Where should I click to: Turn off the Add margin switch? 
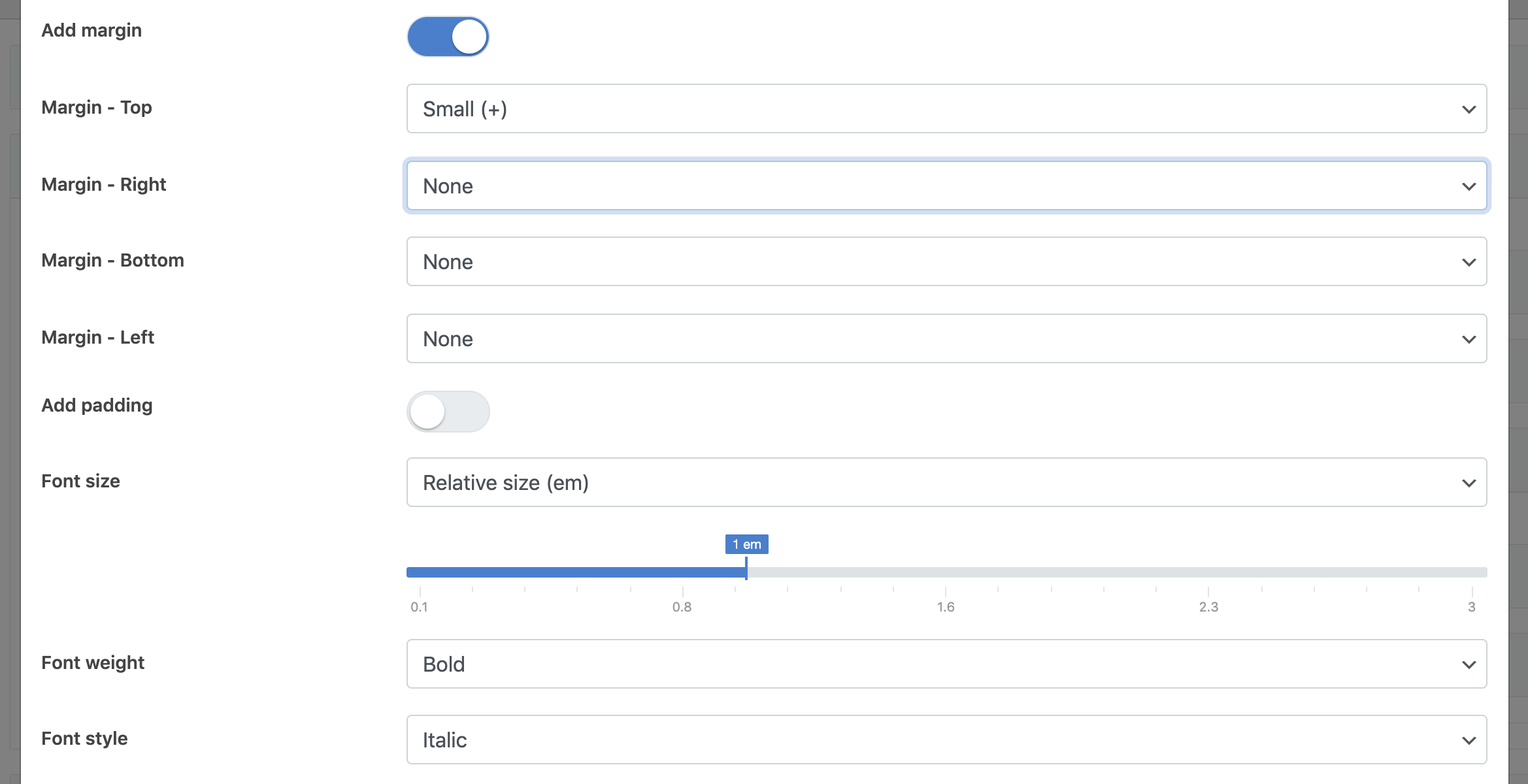448,37
